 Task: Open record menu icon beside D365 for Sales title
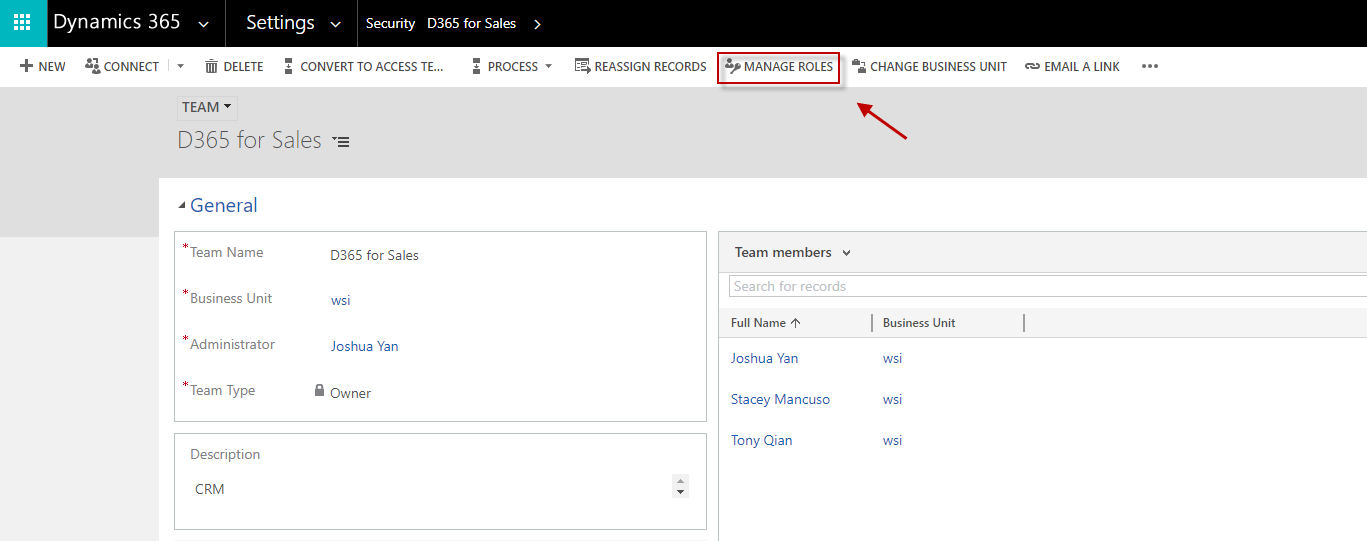341,142
